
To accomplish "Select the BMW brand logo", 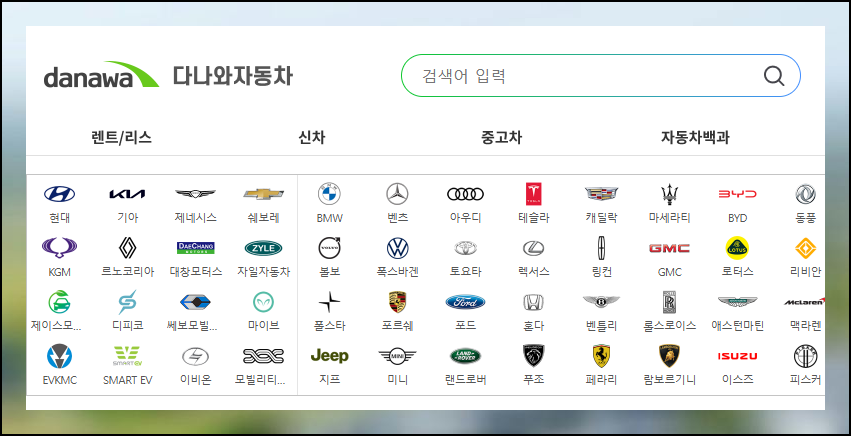I will 329,194.
